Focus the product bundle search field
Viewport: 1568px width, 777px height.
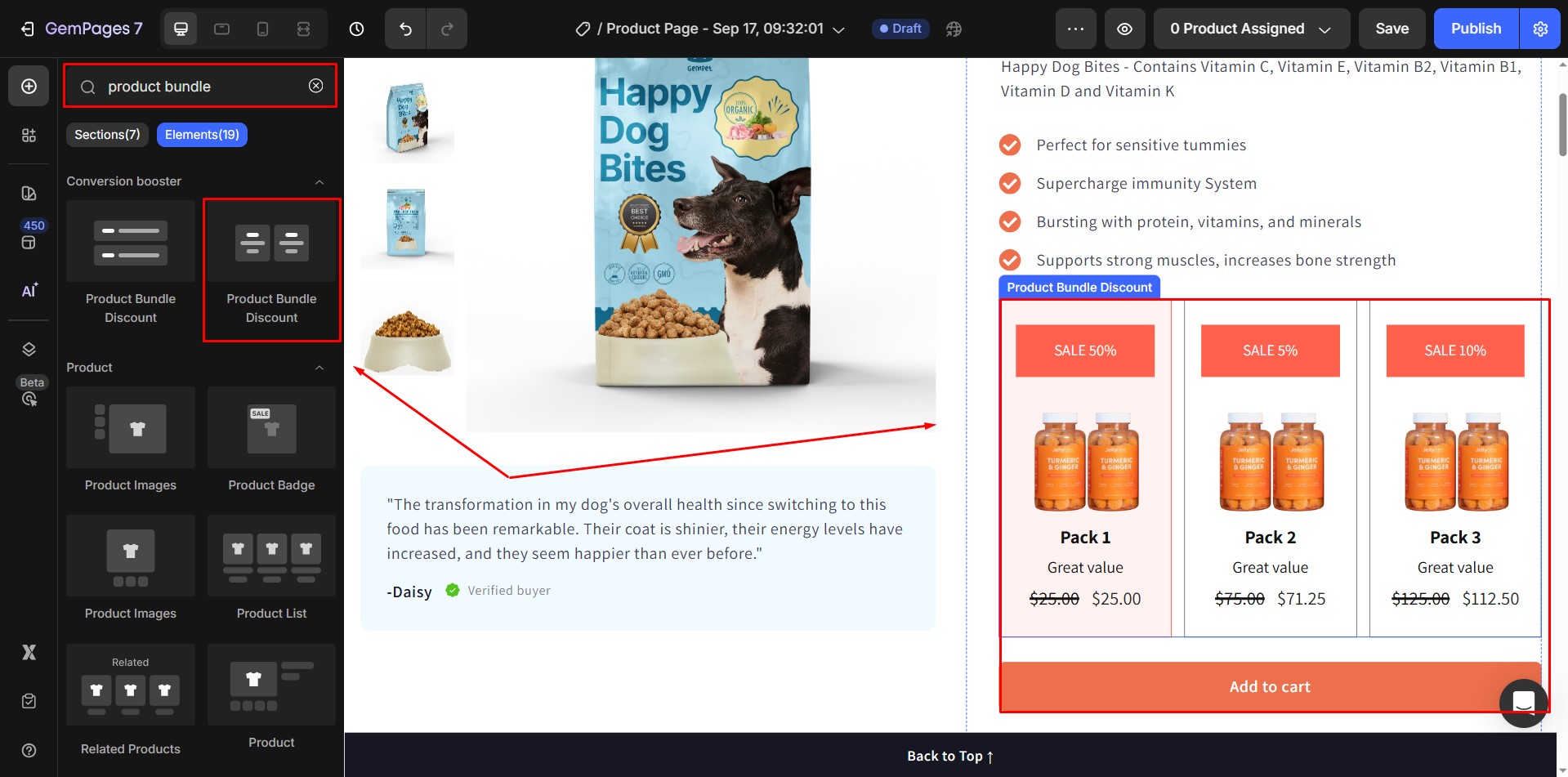click(200, 86)
